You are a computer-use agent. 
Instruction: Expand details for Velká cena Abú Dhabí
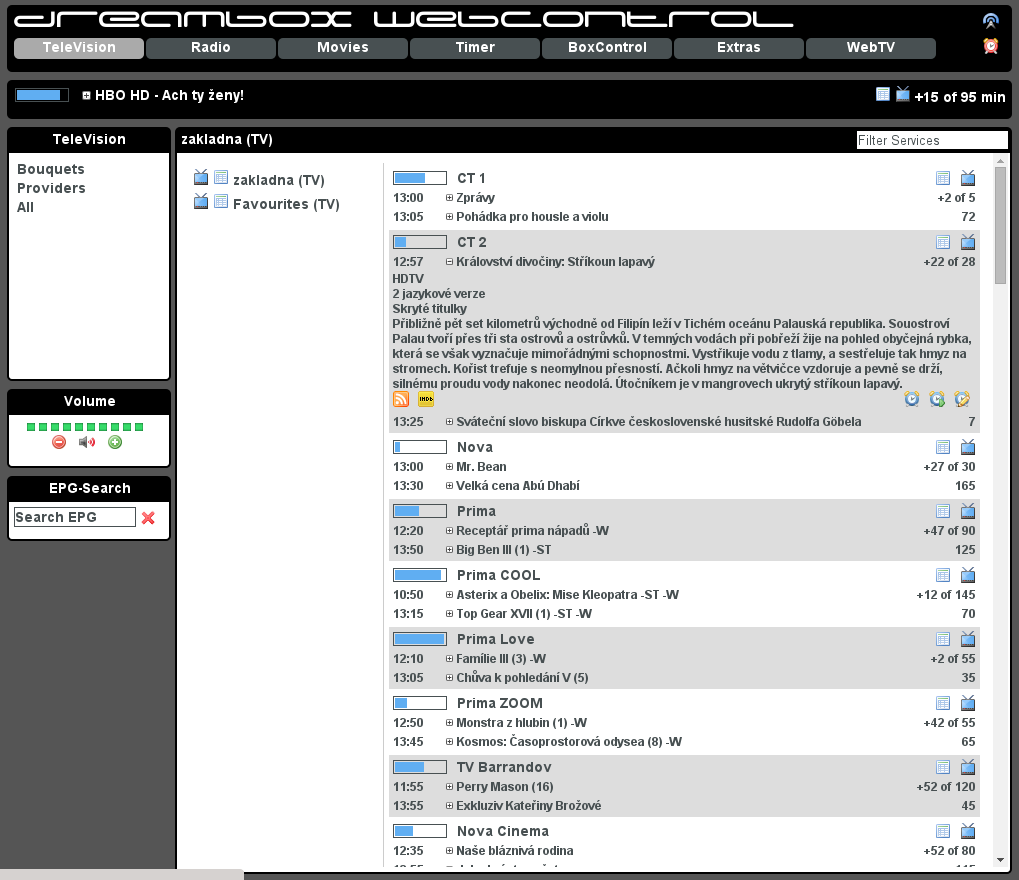[x=449, y=485]
